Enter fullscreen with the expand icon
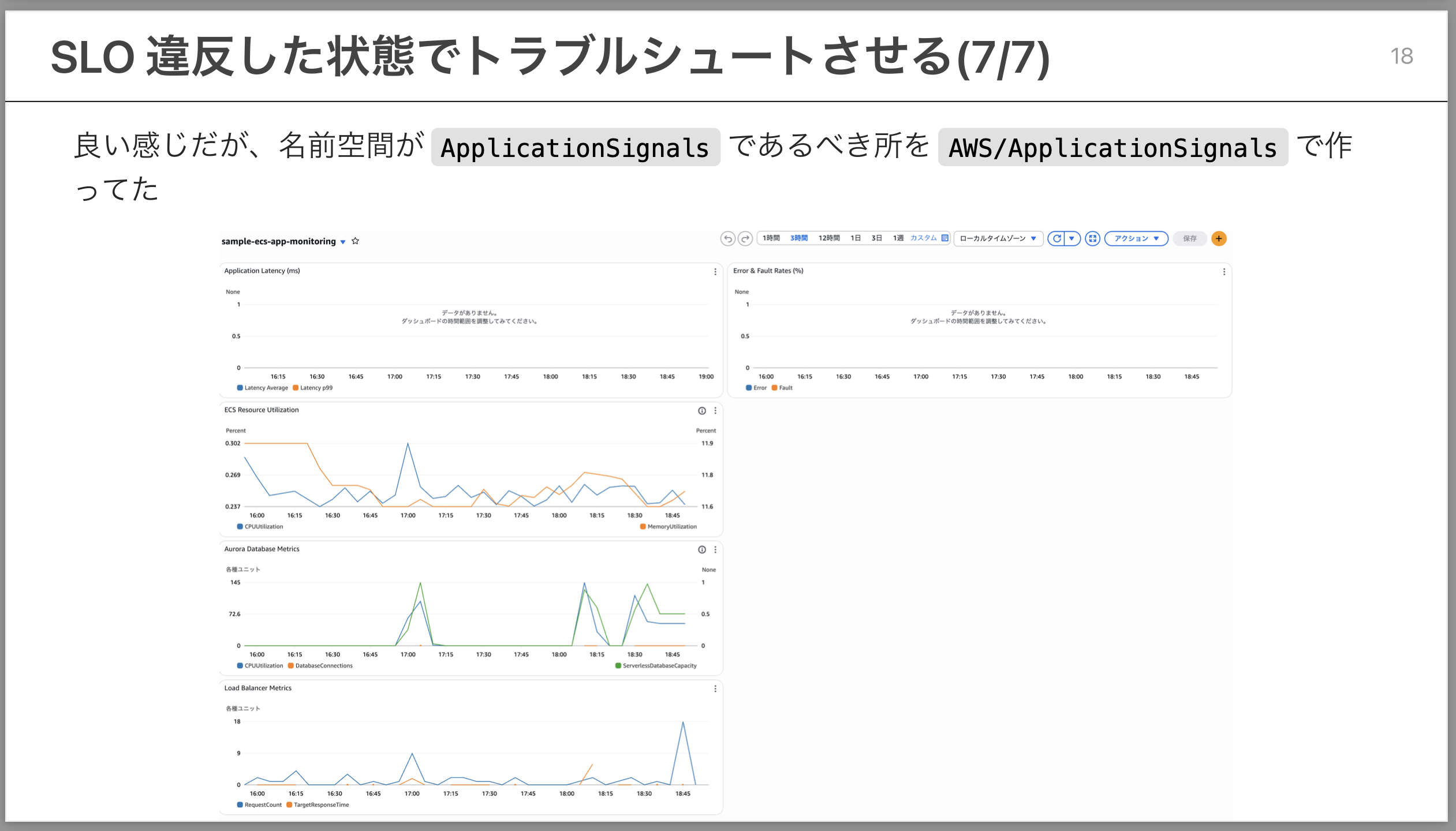The image size is (1456, 831). tap(1092, 238)
